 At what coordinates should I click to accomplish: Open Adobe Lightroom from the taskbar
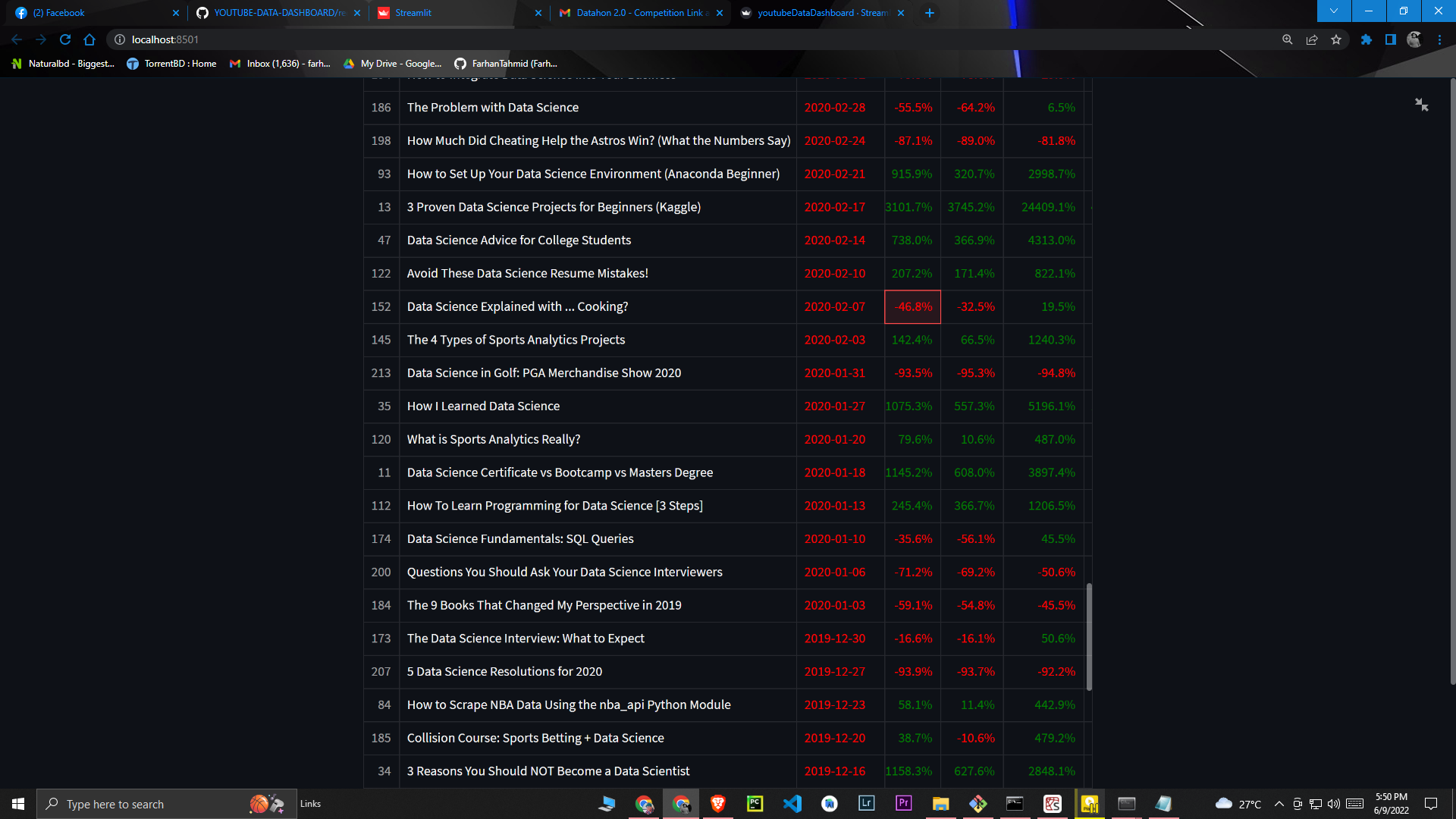tap(866, 805)
